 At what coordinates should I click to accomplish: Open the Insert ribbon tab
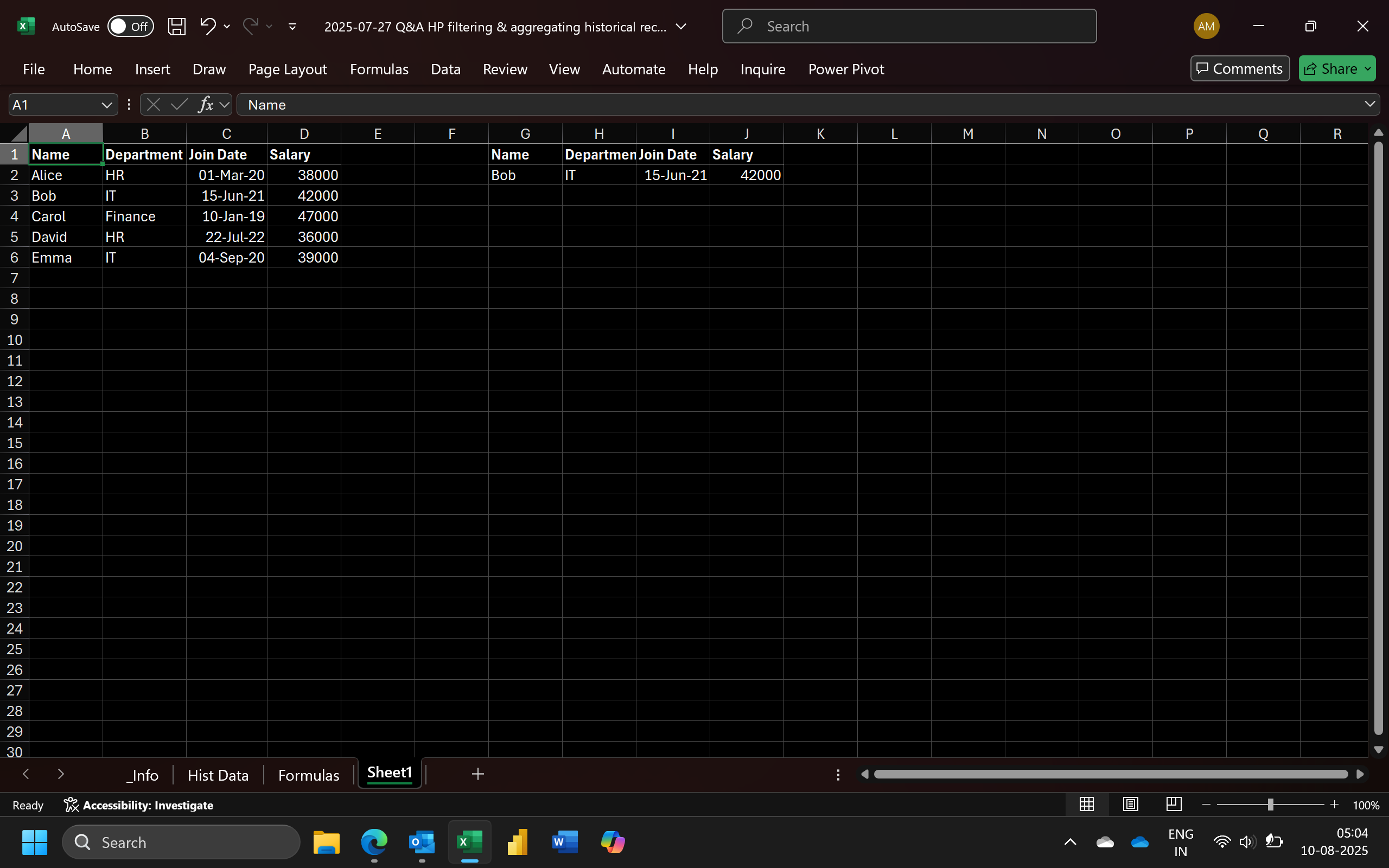tap(152, 69)
